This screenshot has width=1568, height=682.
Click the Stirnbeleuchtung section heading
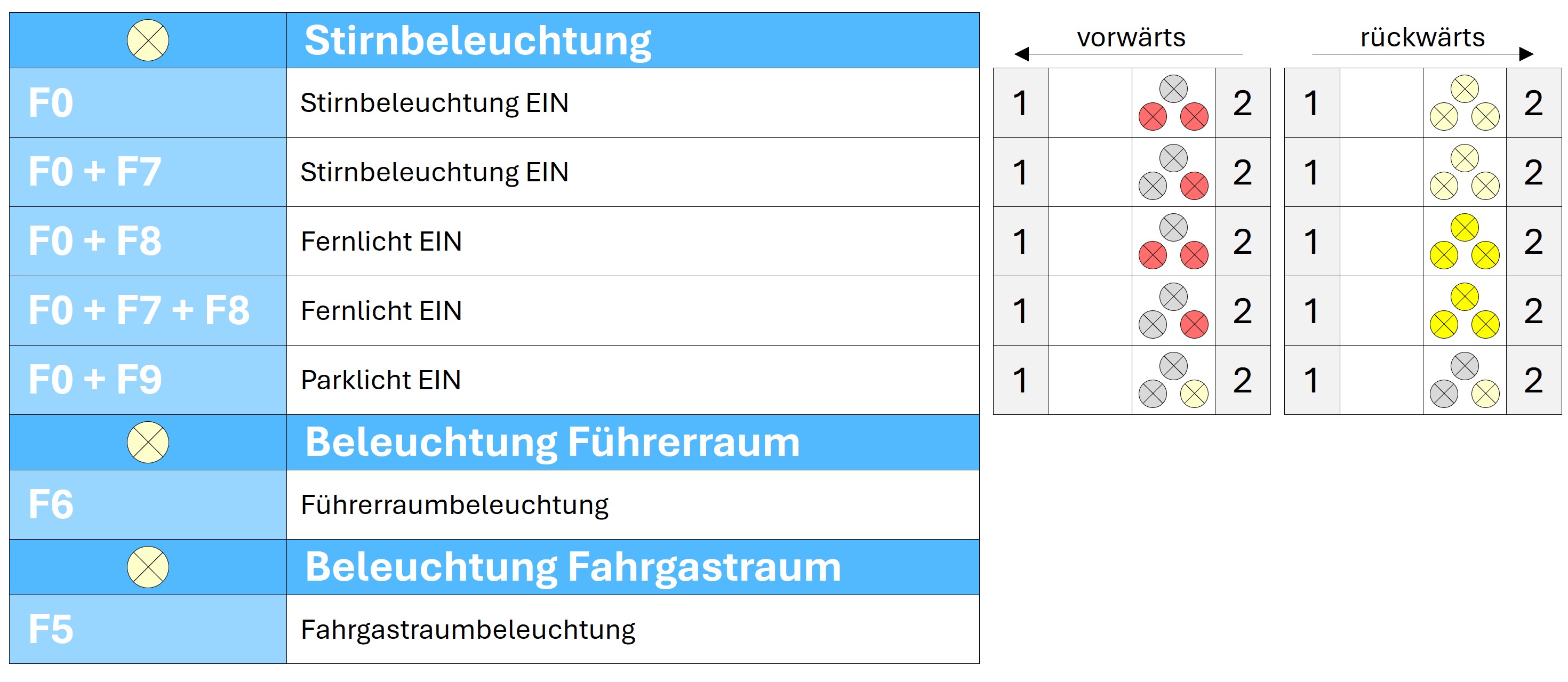coord(478,41)
